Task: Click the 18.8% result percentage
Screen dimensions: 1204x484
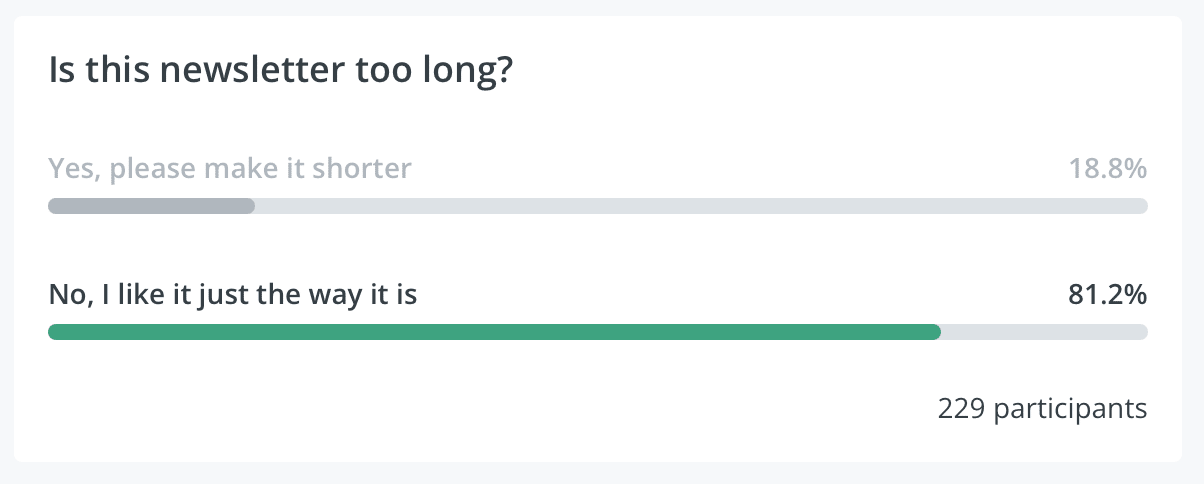Action: [1106, 169]
